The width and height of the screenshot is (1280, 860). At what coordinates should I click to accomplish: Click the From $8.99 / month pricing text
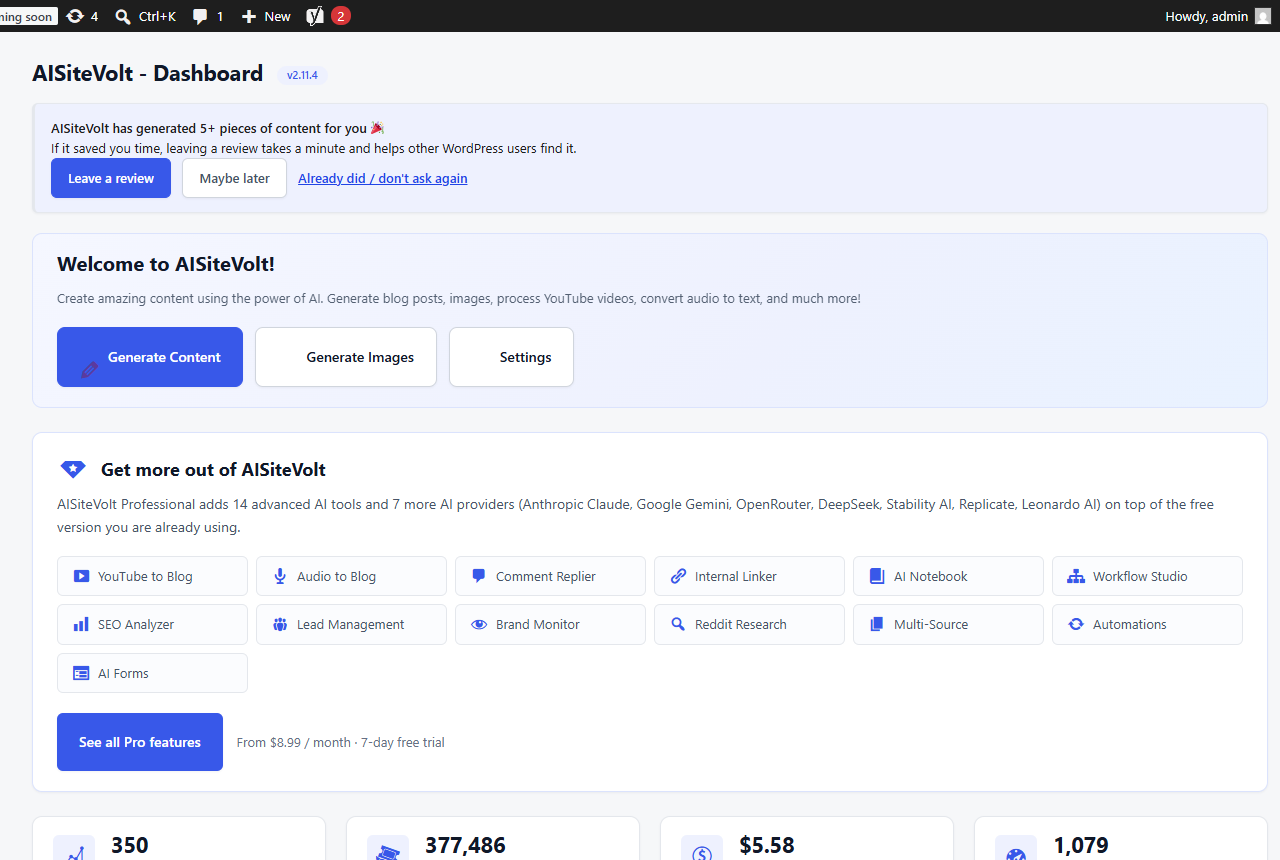pos(341,742)
